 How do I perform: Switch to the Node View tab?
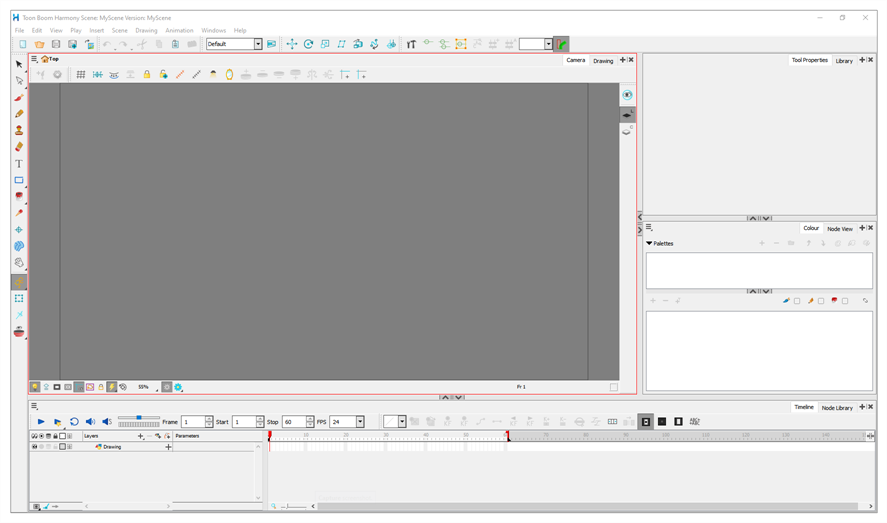coord(839,229)
